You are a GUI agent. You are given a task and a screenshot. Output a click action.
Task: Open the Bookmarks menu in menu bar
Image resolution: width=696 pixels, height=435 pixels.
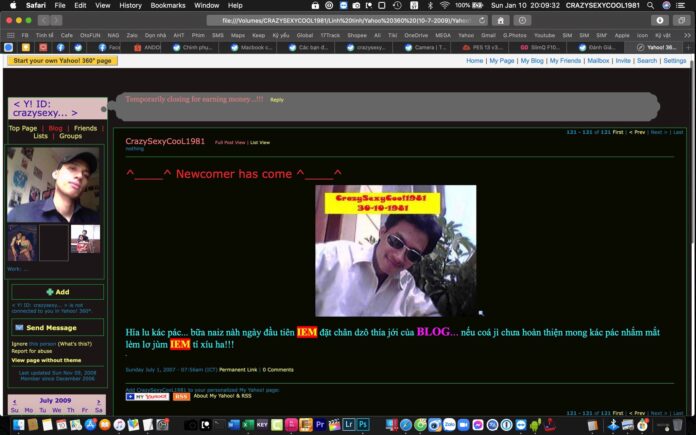(x=168, y=5)
